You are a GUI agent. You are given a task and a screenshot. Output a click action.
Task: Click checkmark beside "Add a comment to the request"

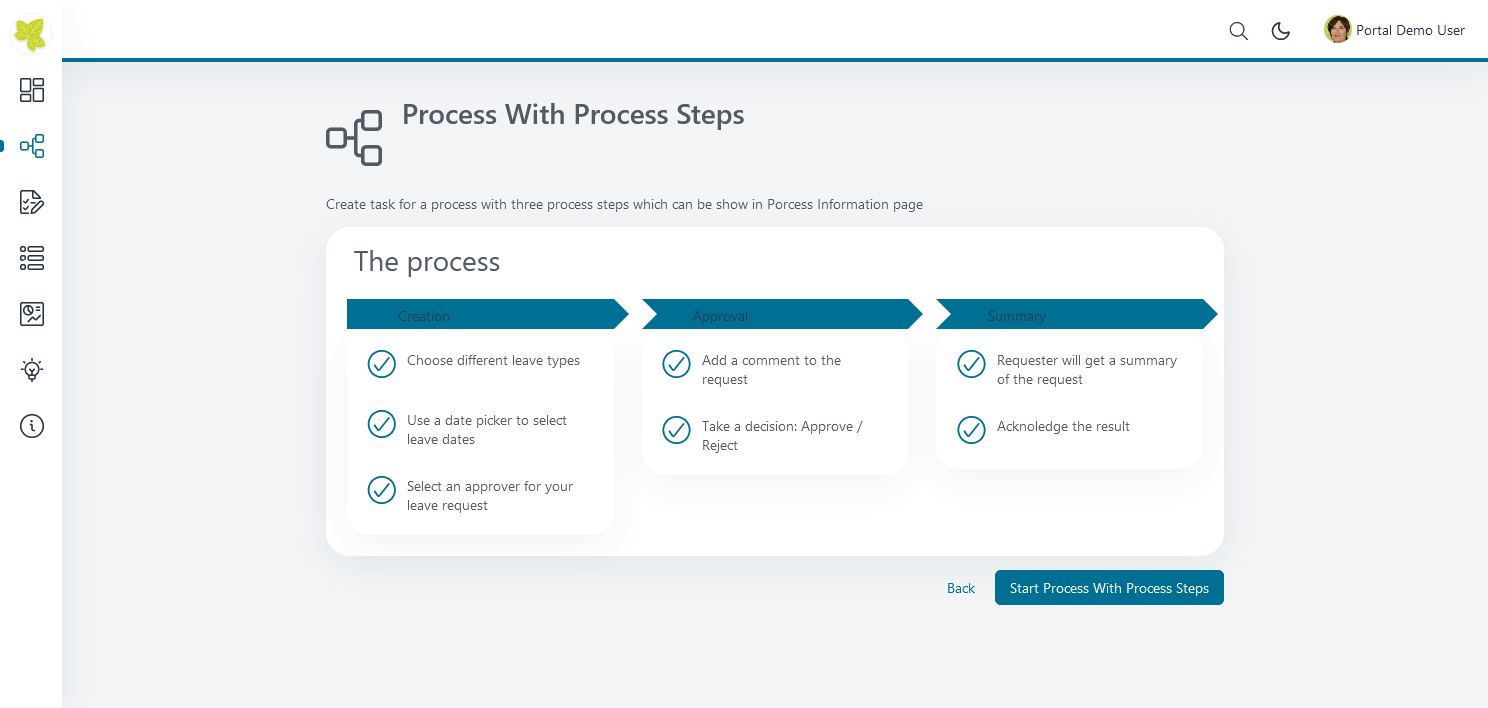[x=677, y=364]
